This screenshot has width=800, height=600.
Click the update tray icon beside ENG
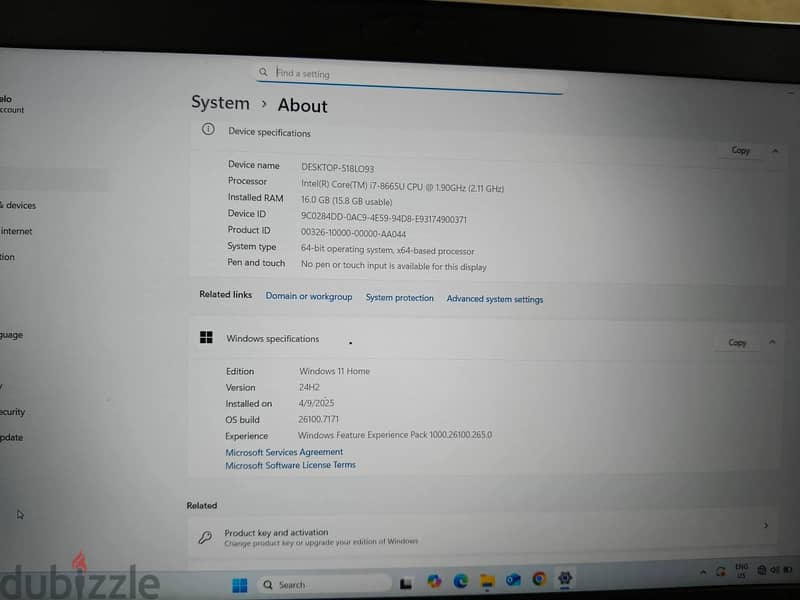(x=720, y=571)
